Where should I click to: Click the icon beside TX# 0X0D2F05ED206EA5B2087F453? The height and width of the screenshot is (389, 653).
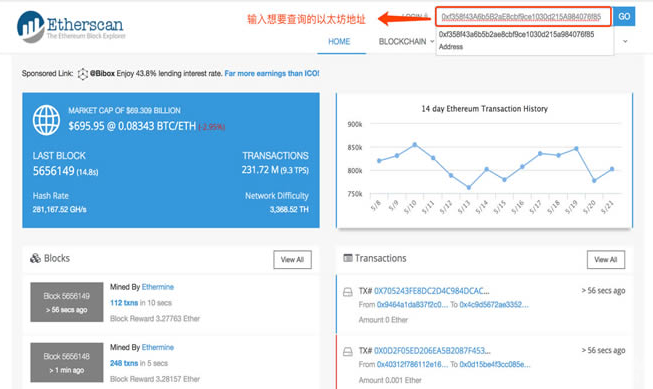coord(347,352)
